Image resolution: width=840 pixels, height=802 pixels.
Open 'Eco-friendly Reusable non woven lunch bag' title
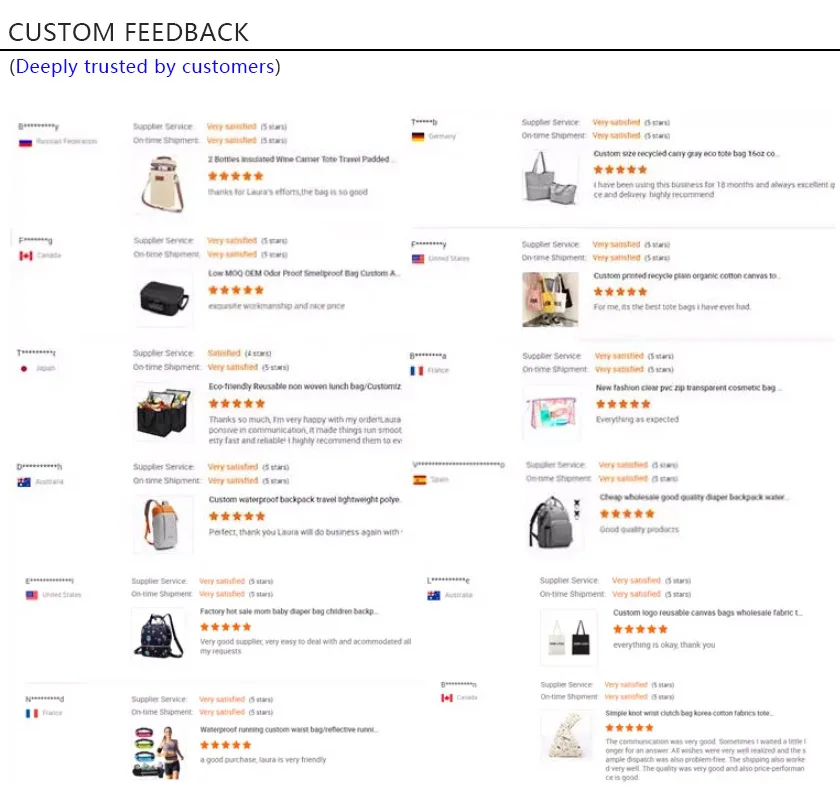[x=305, y=386]
